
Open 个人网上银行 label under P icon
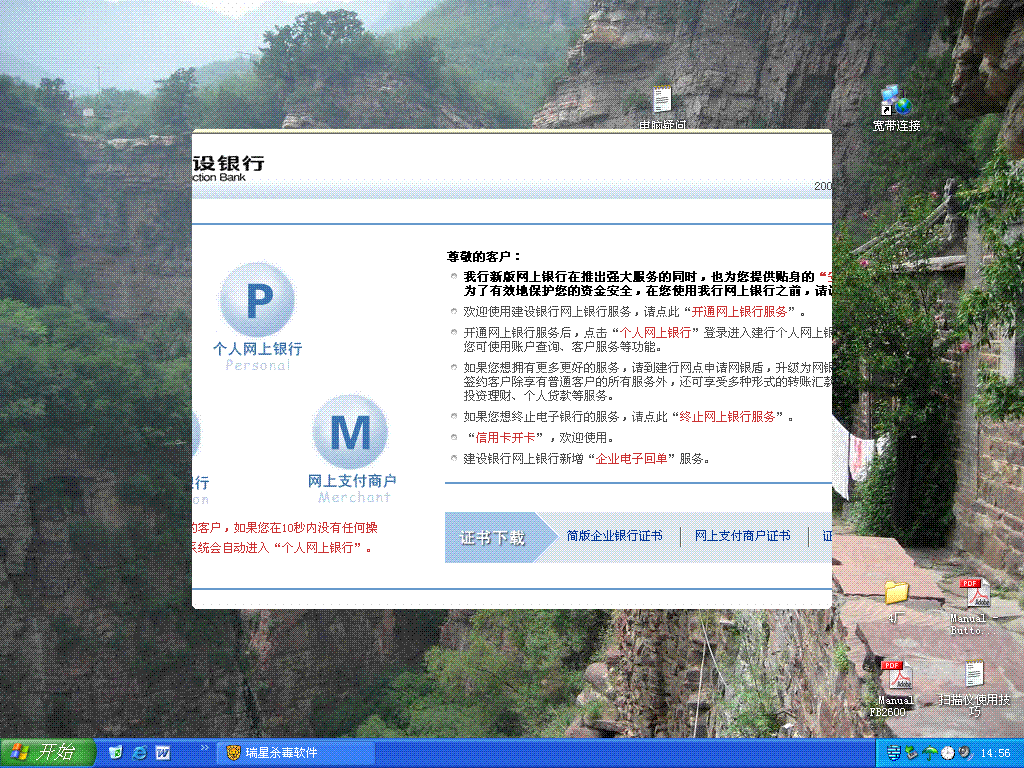257,349
